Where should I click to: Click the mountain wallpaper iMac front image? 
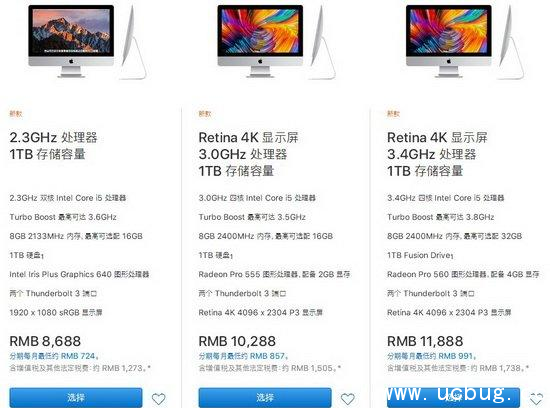point(71,41)
